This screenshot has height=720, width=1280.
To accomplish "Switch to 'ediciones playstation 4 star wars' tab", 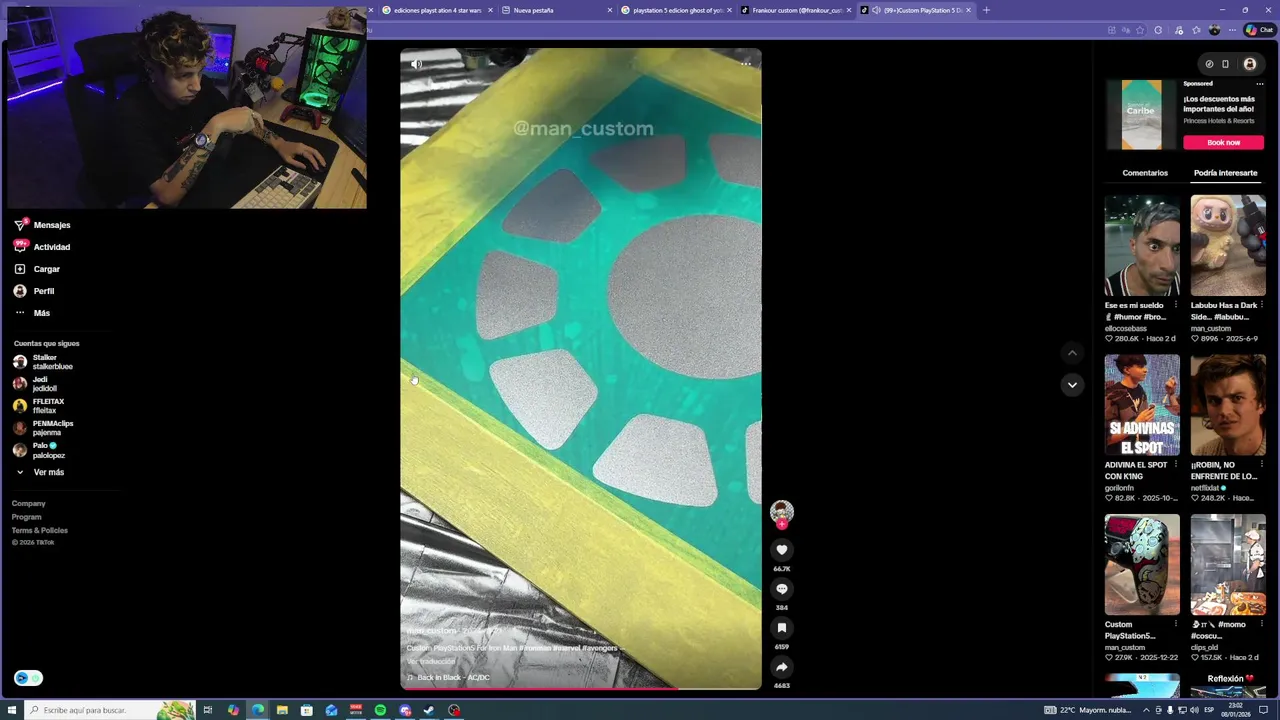I will pyautogui.click(x=438, y=10).
